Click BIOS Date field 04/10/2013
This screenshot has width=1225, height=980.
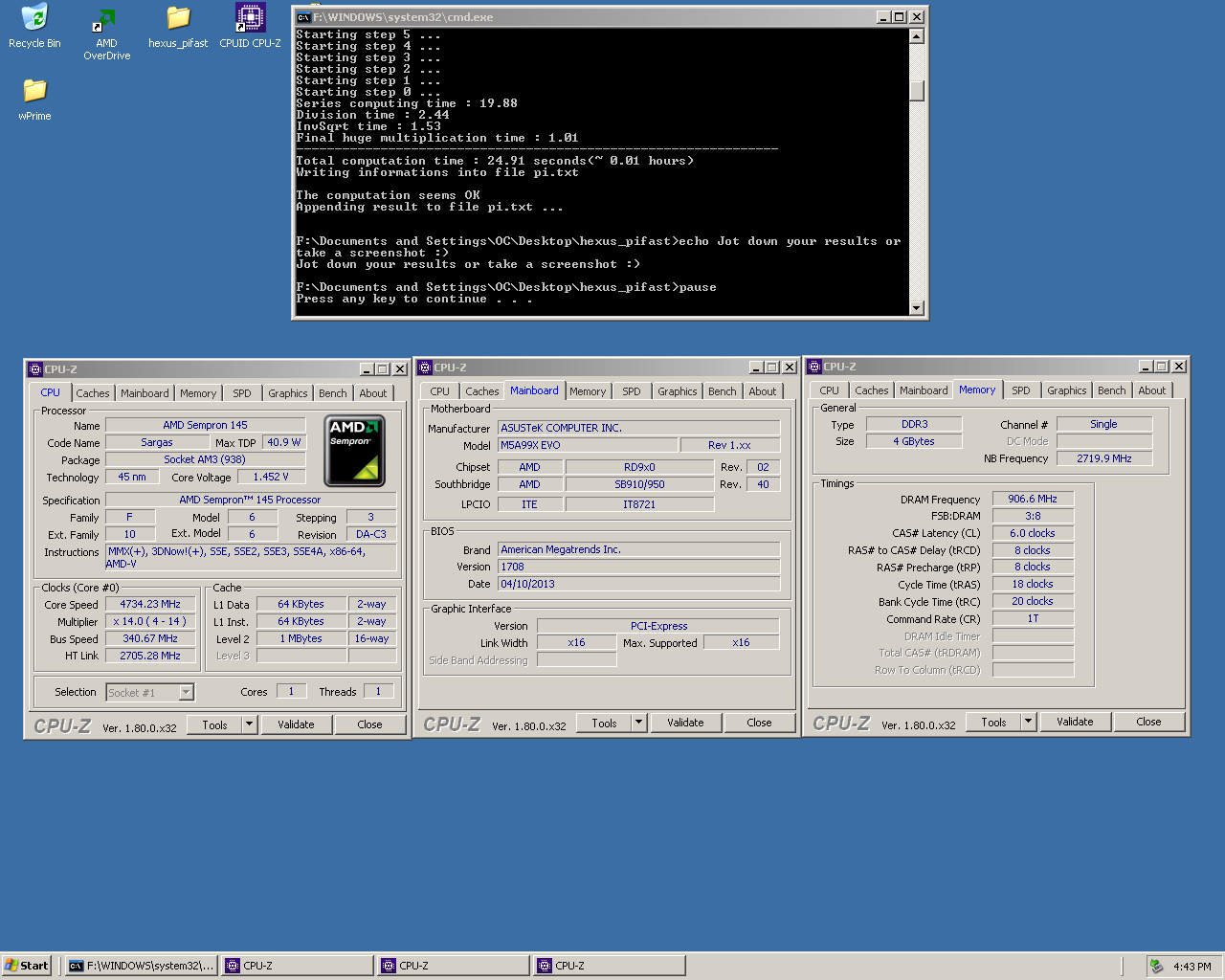638,584
